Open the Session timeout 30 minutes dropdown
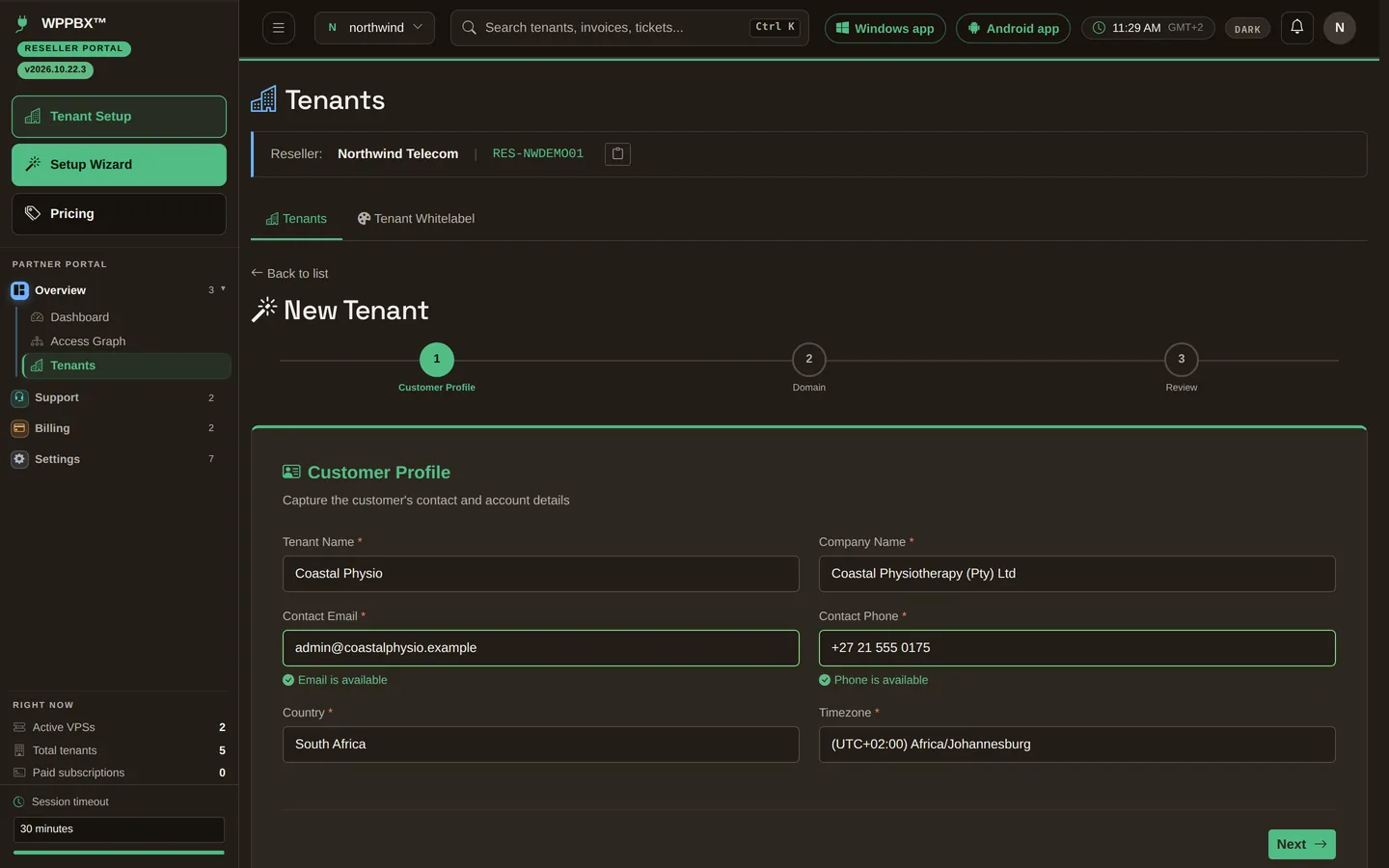 point(119,829)
